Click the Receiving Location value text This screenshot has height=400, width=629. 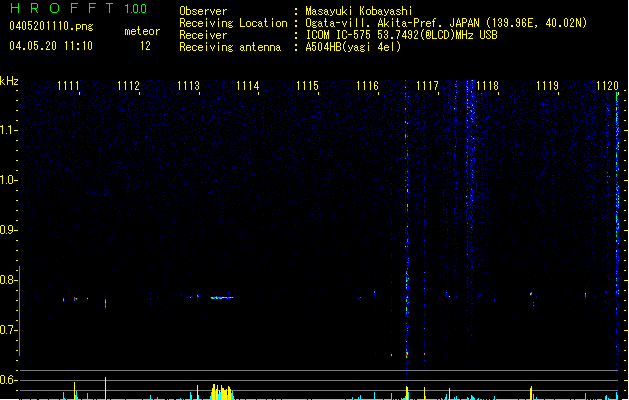(446, 23)
